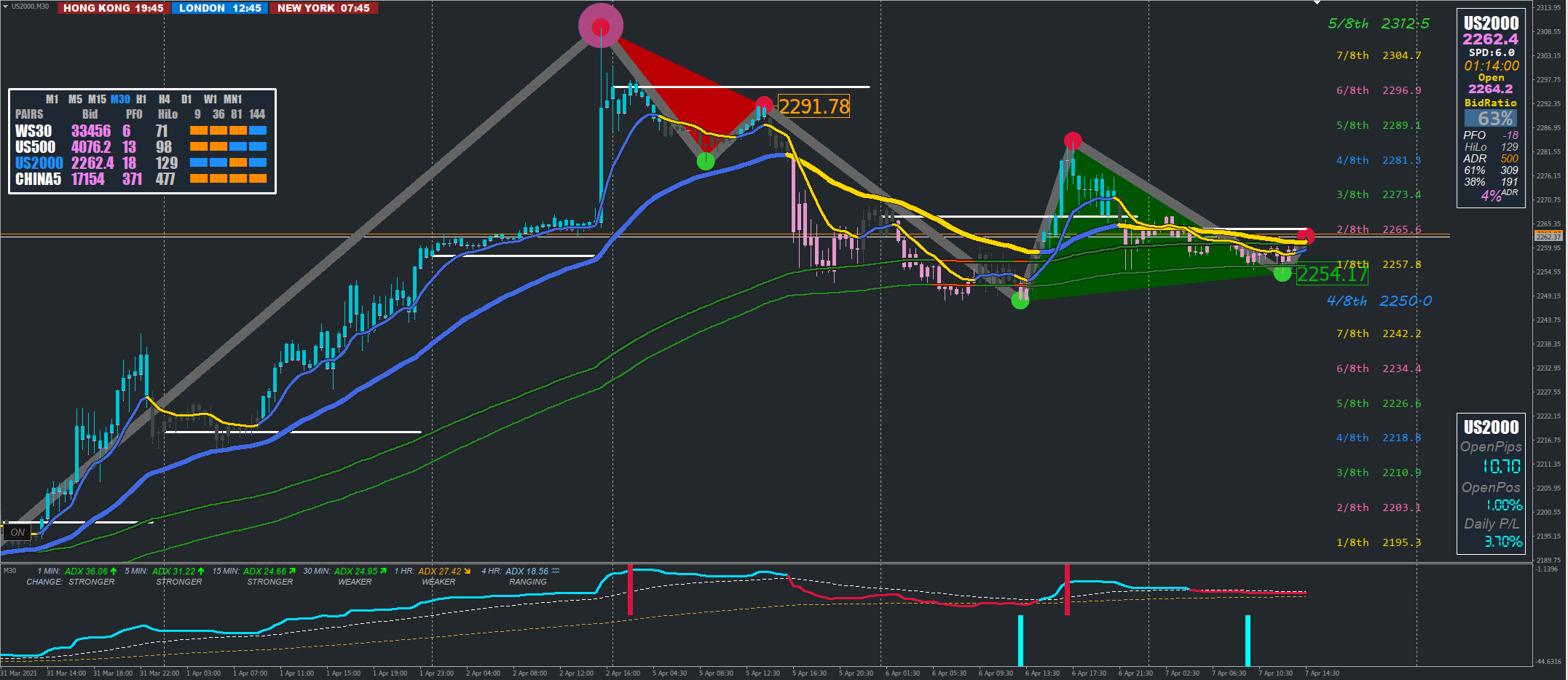Select the WS30 pair

pos(34,131)
